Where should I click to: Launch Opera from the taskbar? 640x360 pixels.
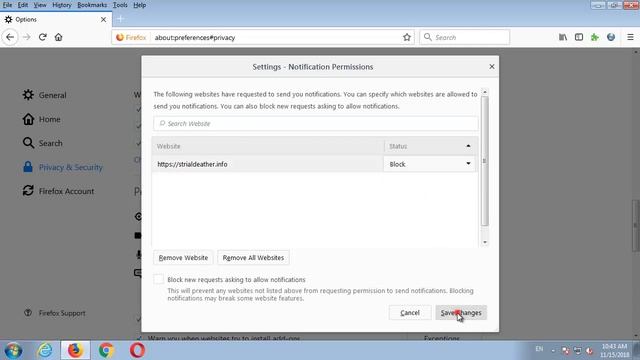click(x=137, y=350)
